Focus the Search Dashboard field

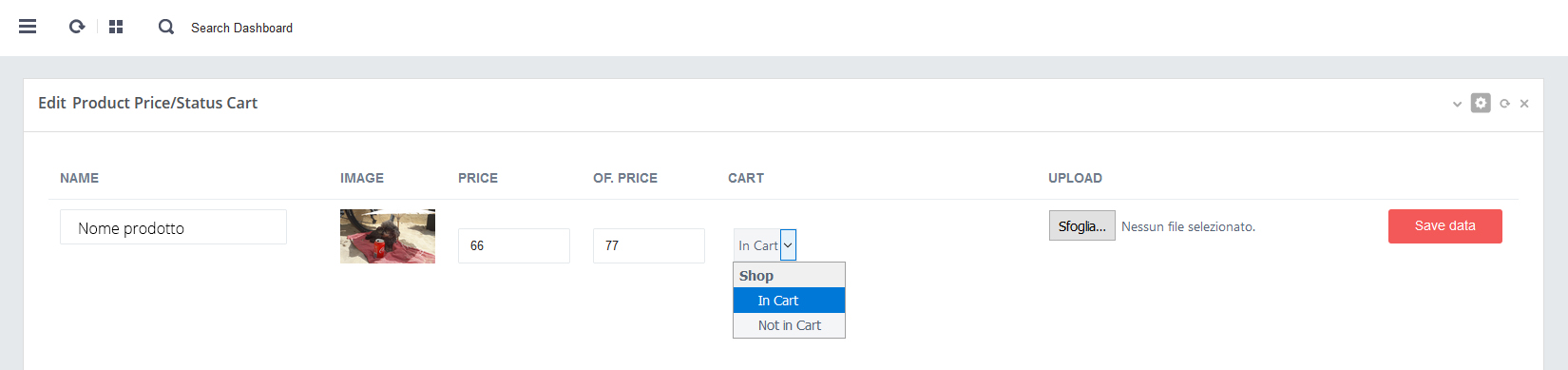coord(241,28)
